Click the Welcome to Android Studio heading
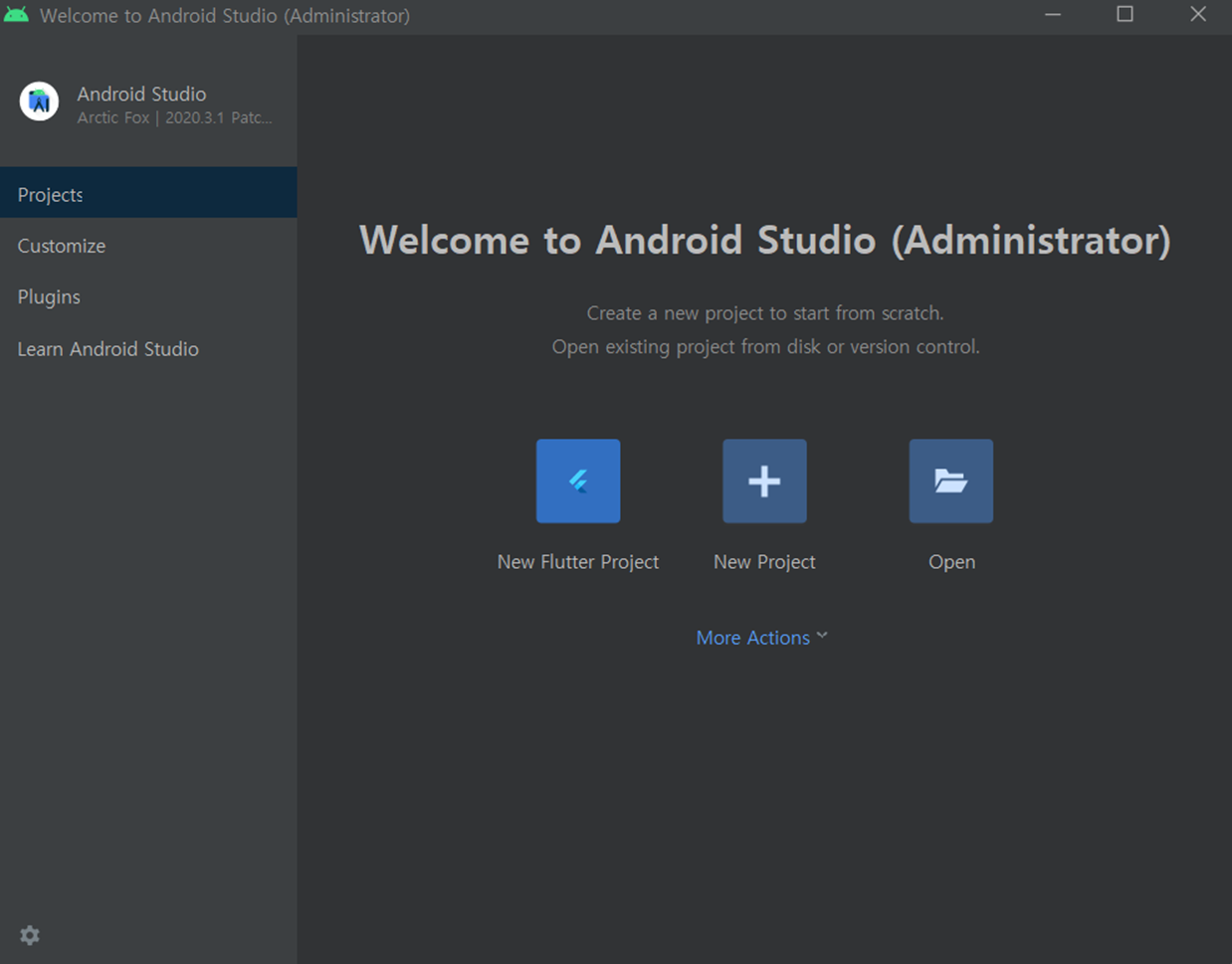The width and height of the screenshot is (1232, 964). pos(764,240)
